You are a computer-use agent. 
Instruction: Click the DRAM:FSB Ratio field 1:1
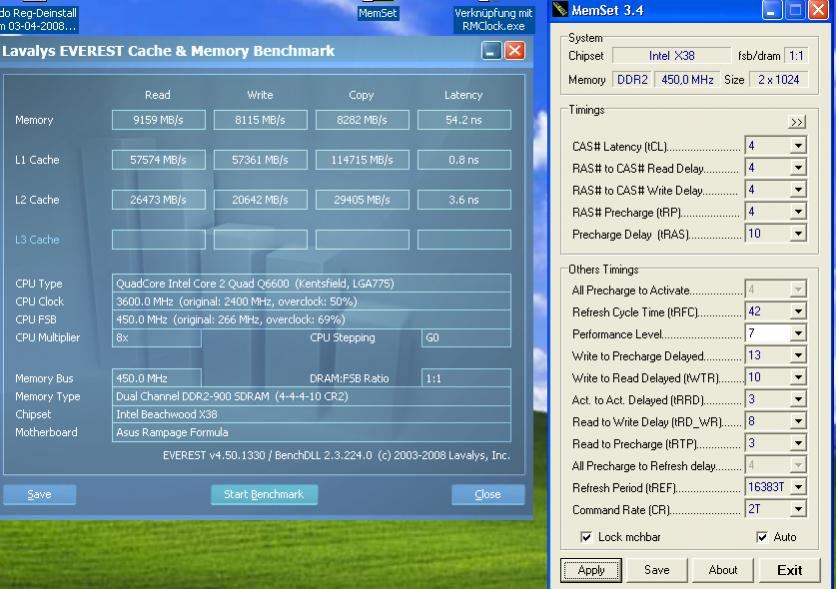click(x=466, y=378)
